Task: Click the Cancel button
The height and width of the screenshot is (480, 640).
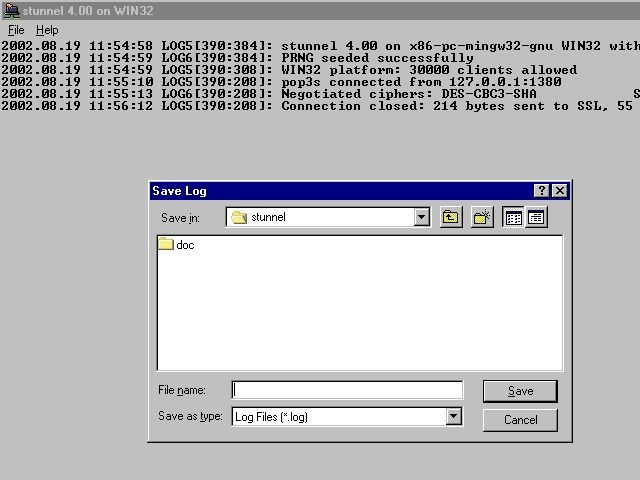Action: (520, 420)
